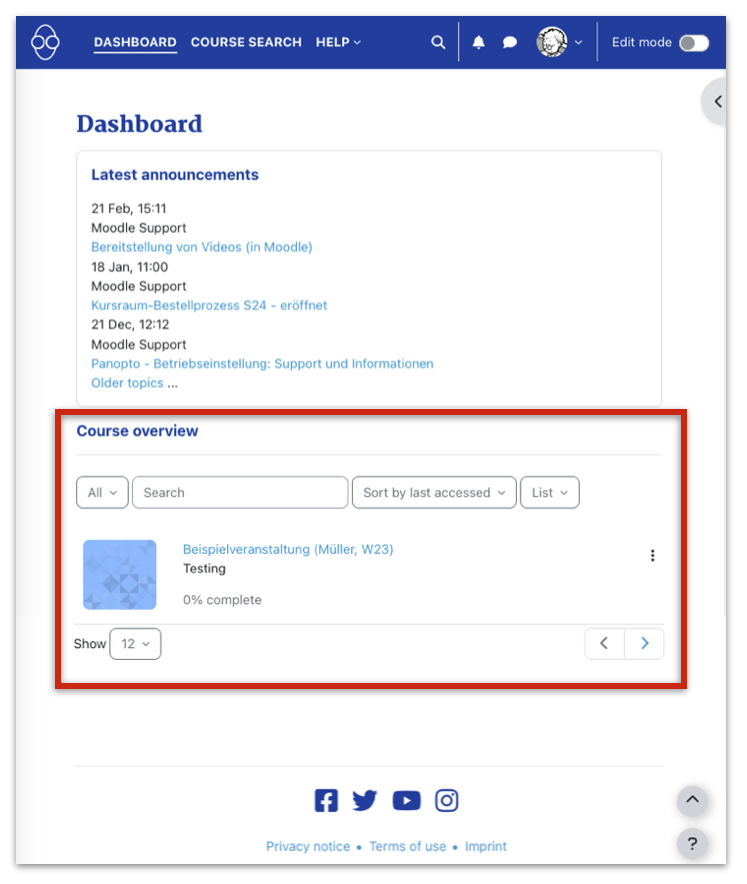
Task: Open the notifications bell icon
Action: [x=479, y=43]
